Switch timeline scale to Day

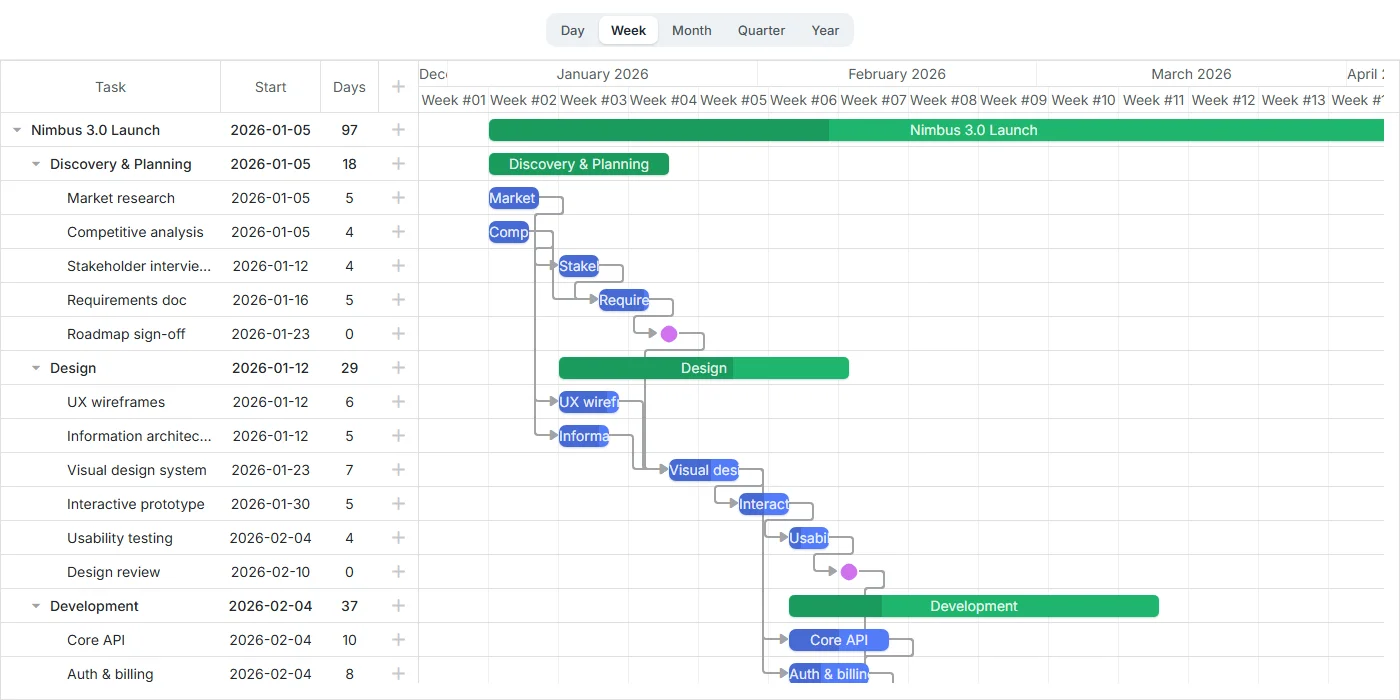[x=573, y=30]
